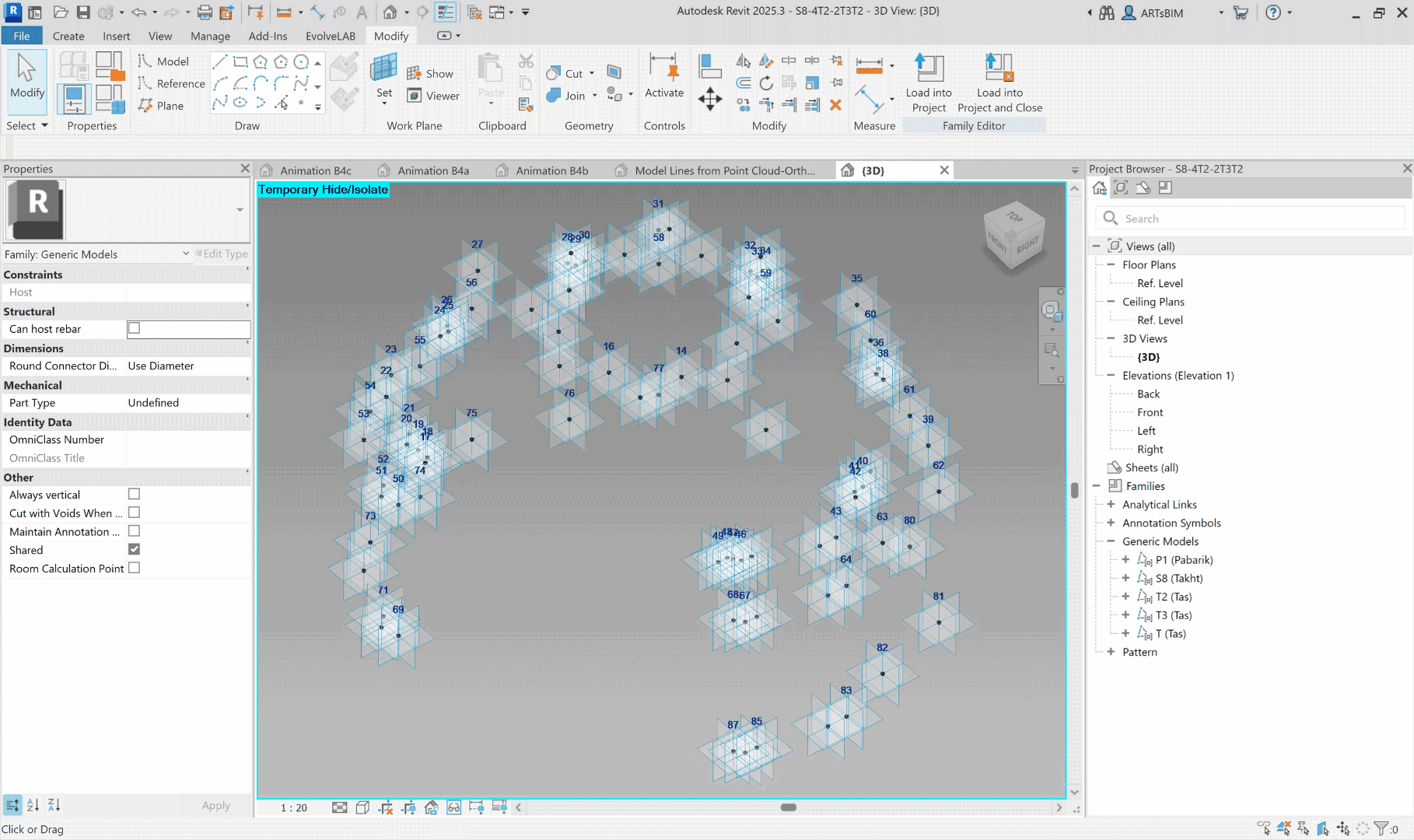The height and width of the screenshot is (840, 1414).
Task: Select the Move tool in Modify panel
Action: click(x=709, y=100)
